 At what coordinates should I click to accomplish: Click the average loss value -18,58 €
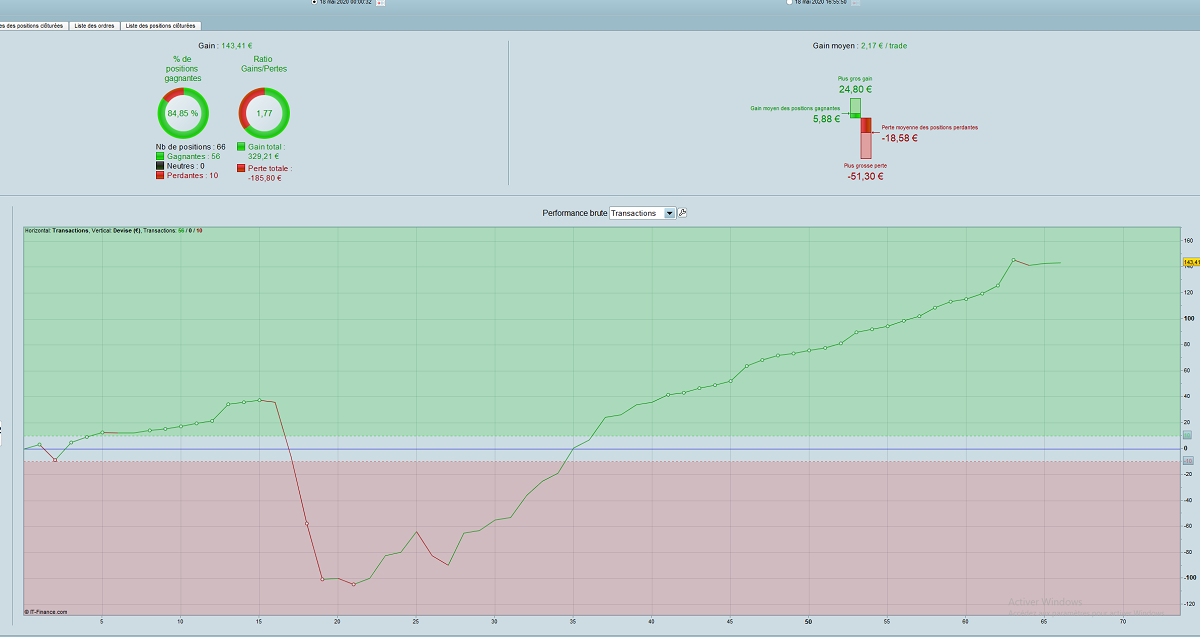[900, 138]
